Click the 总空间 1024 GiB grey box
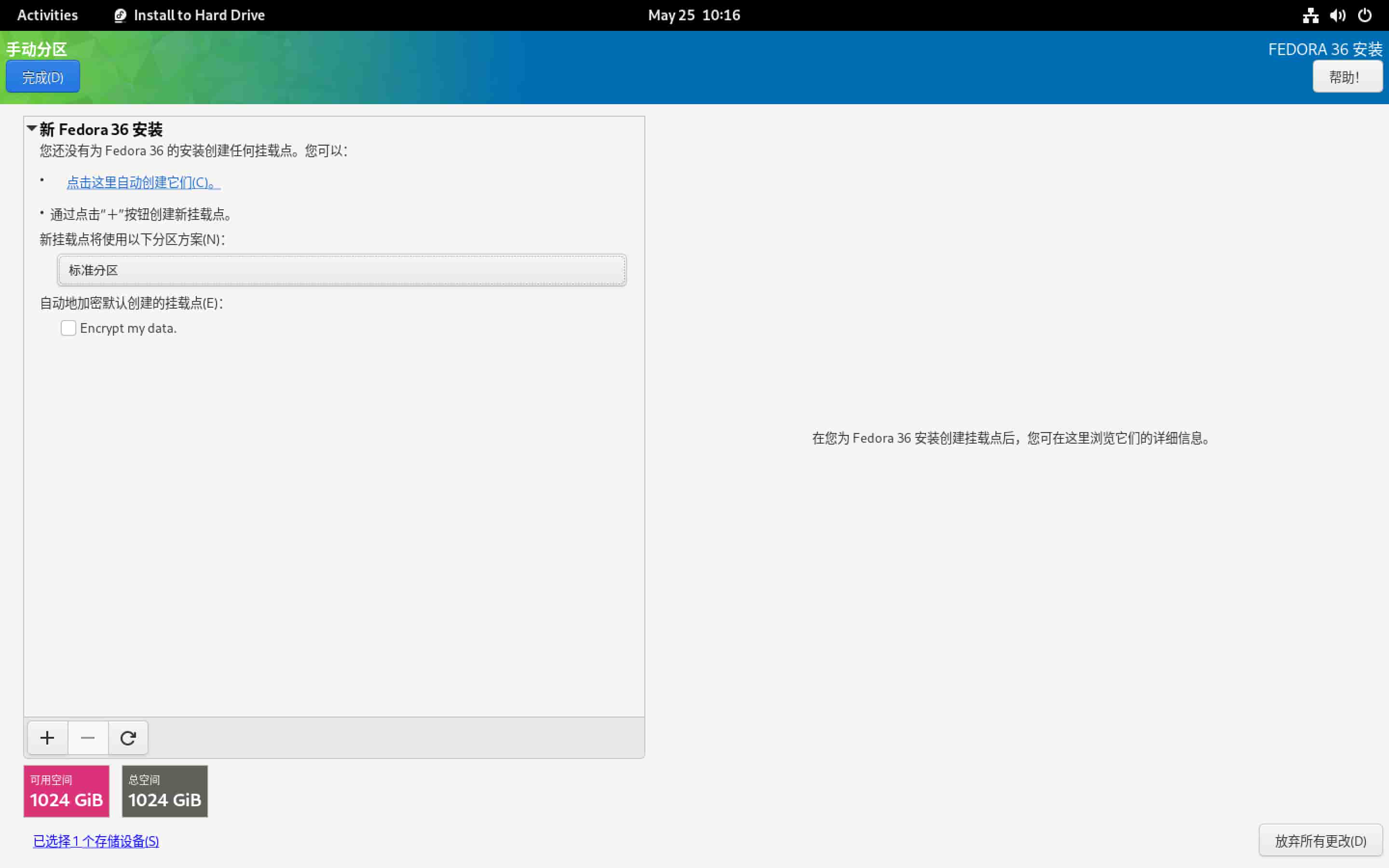 [165, 791]
